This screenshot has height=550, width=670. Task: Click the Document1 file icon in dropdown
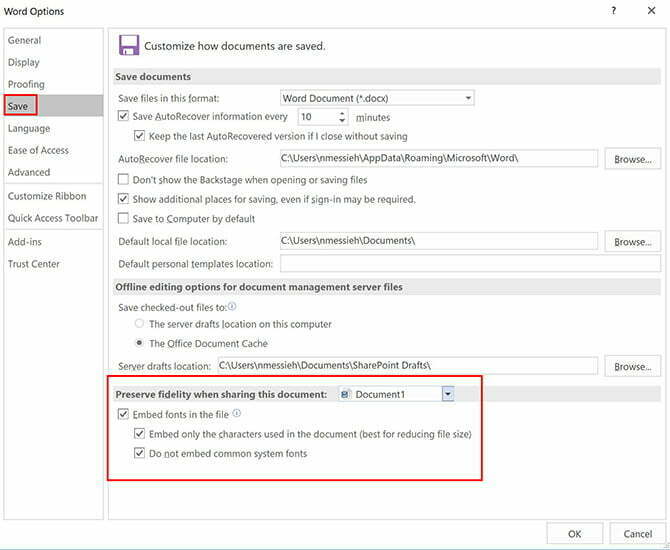[x=345, y=394]
